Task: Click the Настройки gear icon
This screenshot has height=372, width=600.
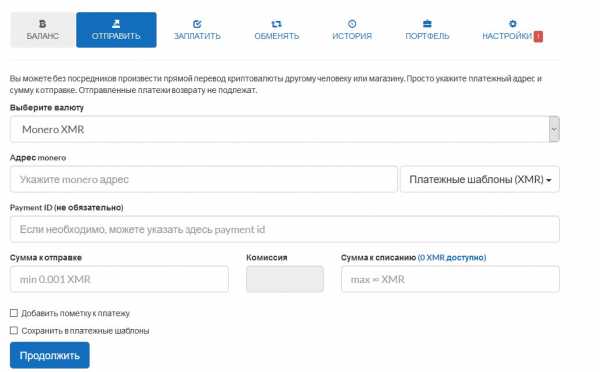Action: [x=512, y=24]
